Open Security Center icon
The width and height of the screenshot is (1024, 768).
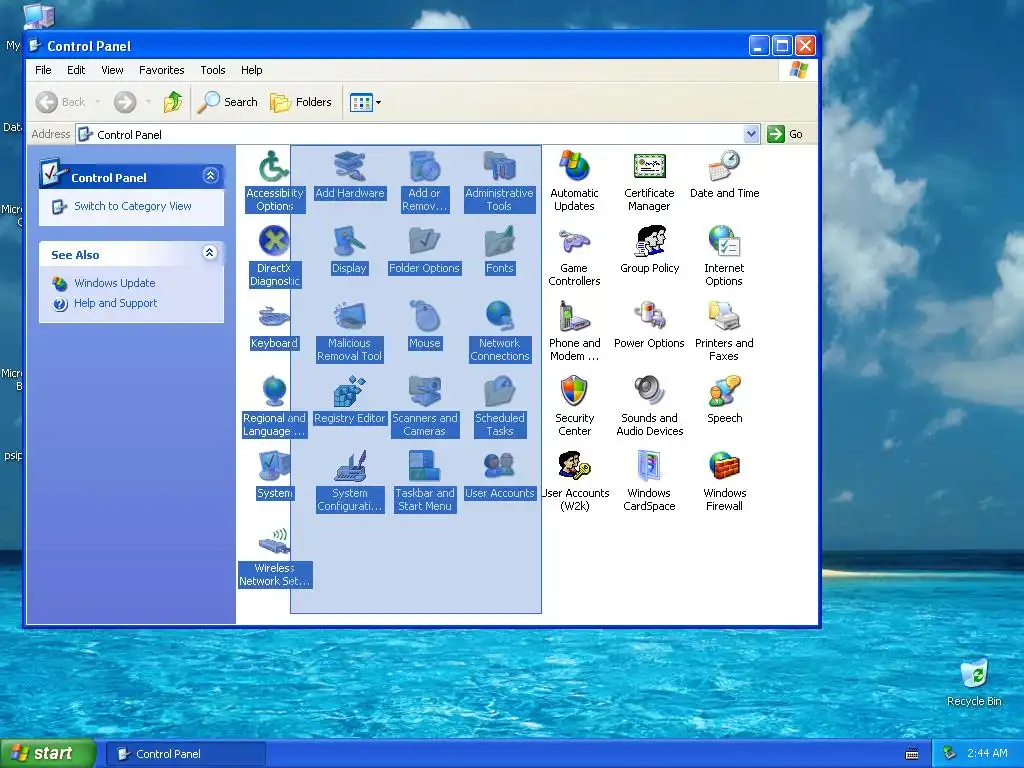click(x=574, y=392)
